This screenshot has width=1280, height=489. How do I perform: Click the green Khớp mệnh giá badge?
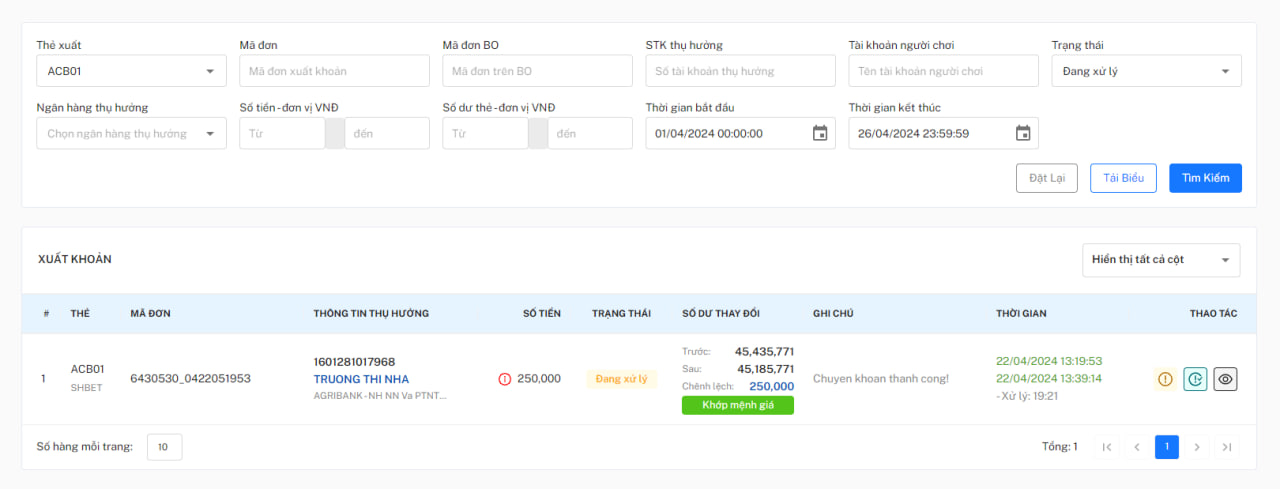point(738,405)
